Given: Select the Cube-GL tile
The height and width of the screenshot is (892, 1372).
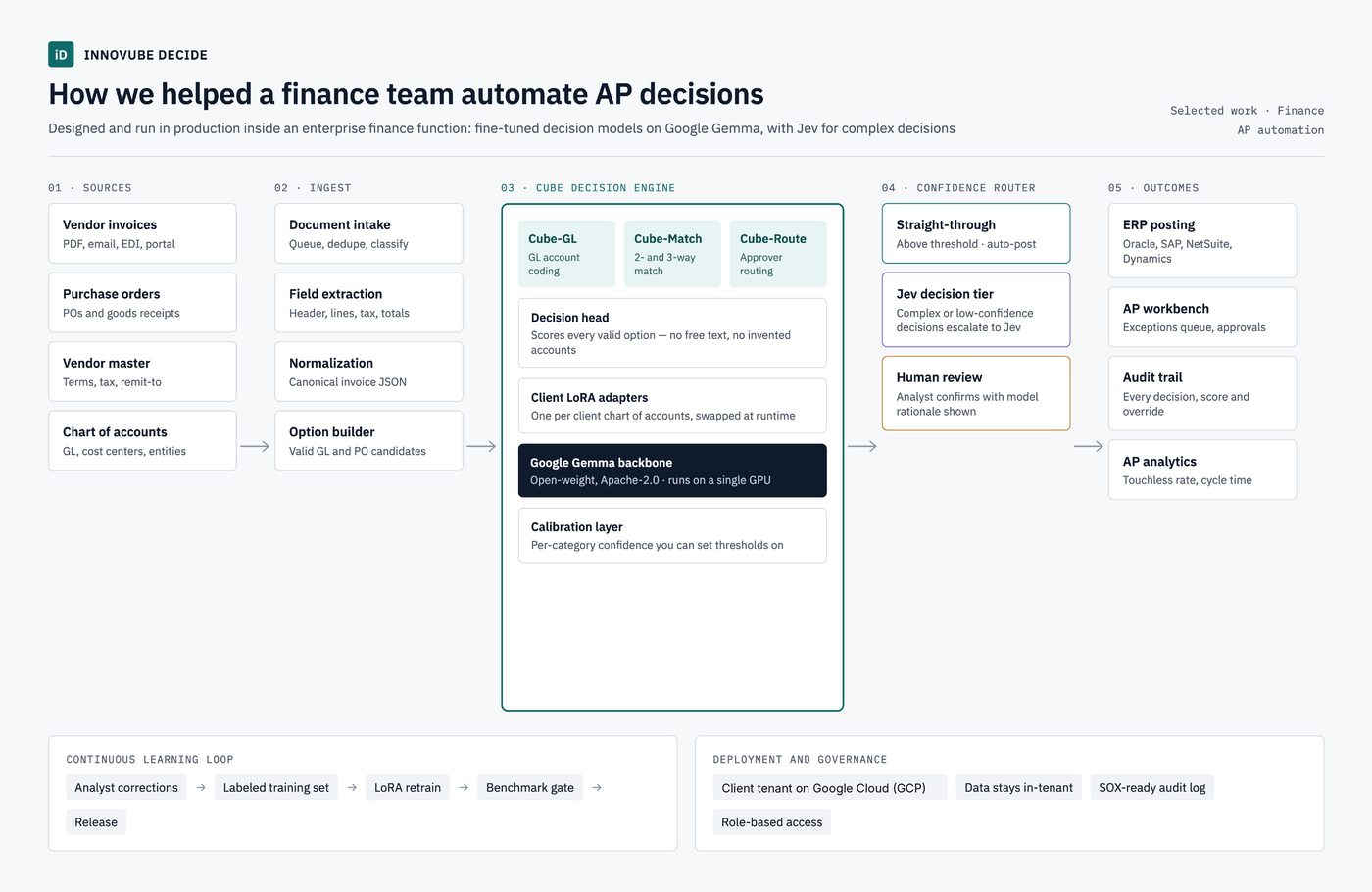Looking at the screenshot, I should click(566, 254).
